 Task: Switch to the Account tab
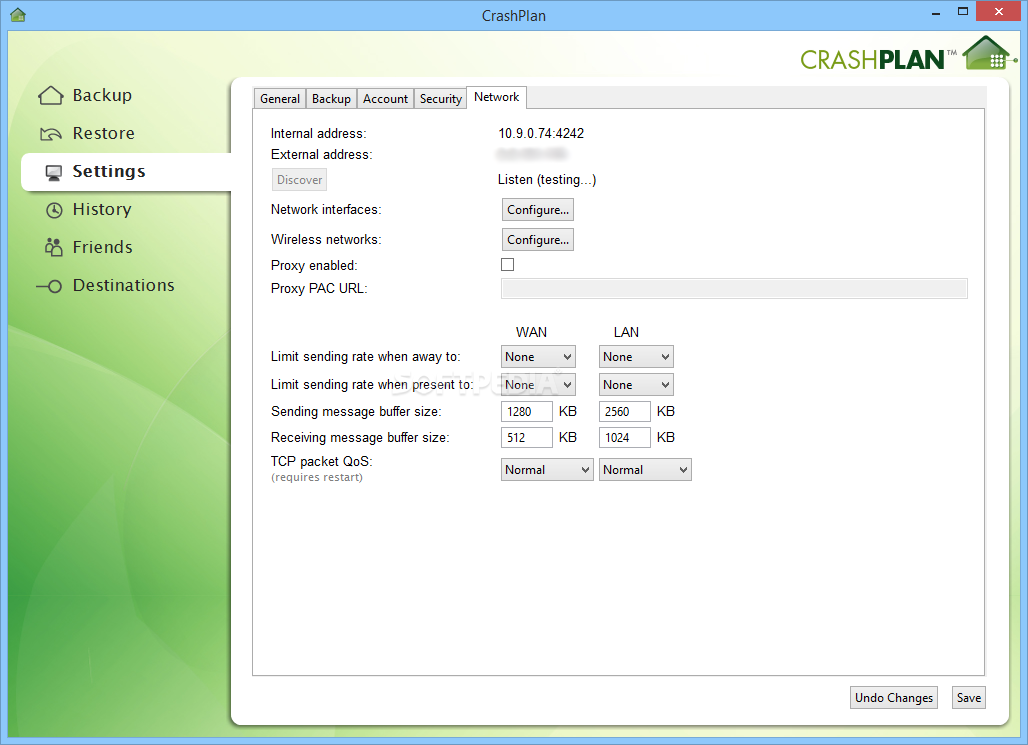[x=386, y=98]
